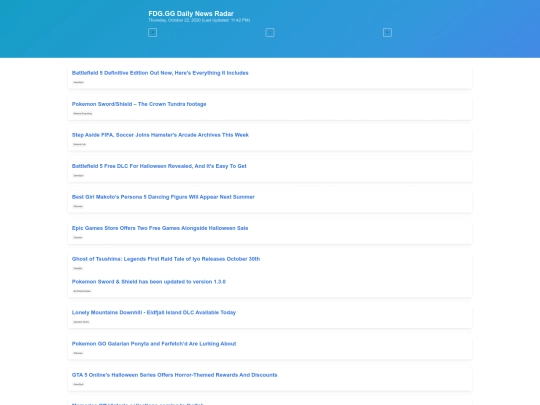540x405 pixels.
Task: Read the Soccer Joins Hamster's Arcade Archives story
Action: pos(160,135)
